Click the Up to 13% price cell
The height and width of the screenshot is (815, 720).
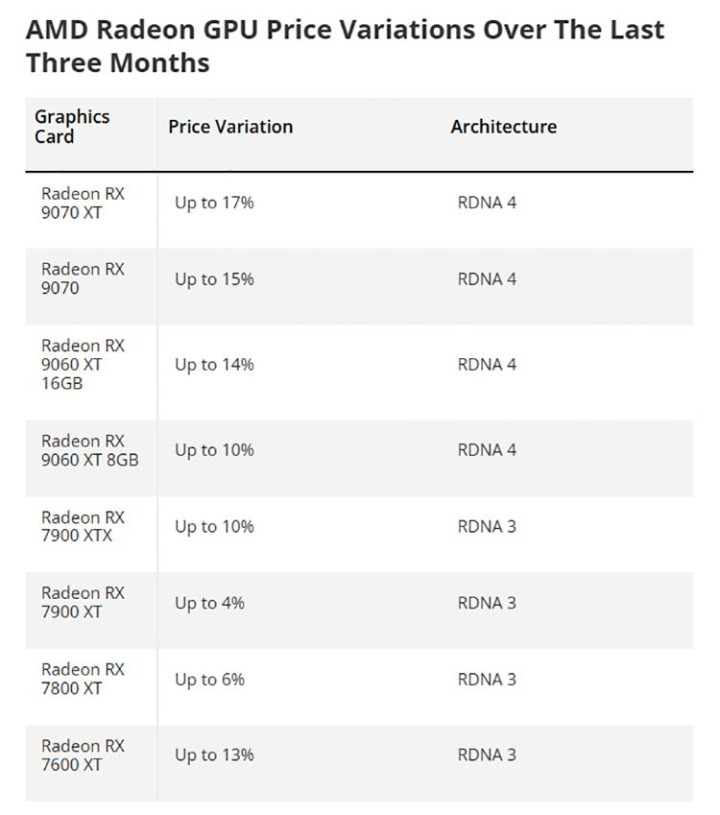[214, 755]
